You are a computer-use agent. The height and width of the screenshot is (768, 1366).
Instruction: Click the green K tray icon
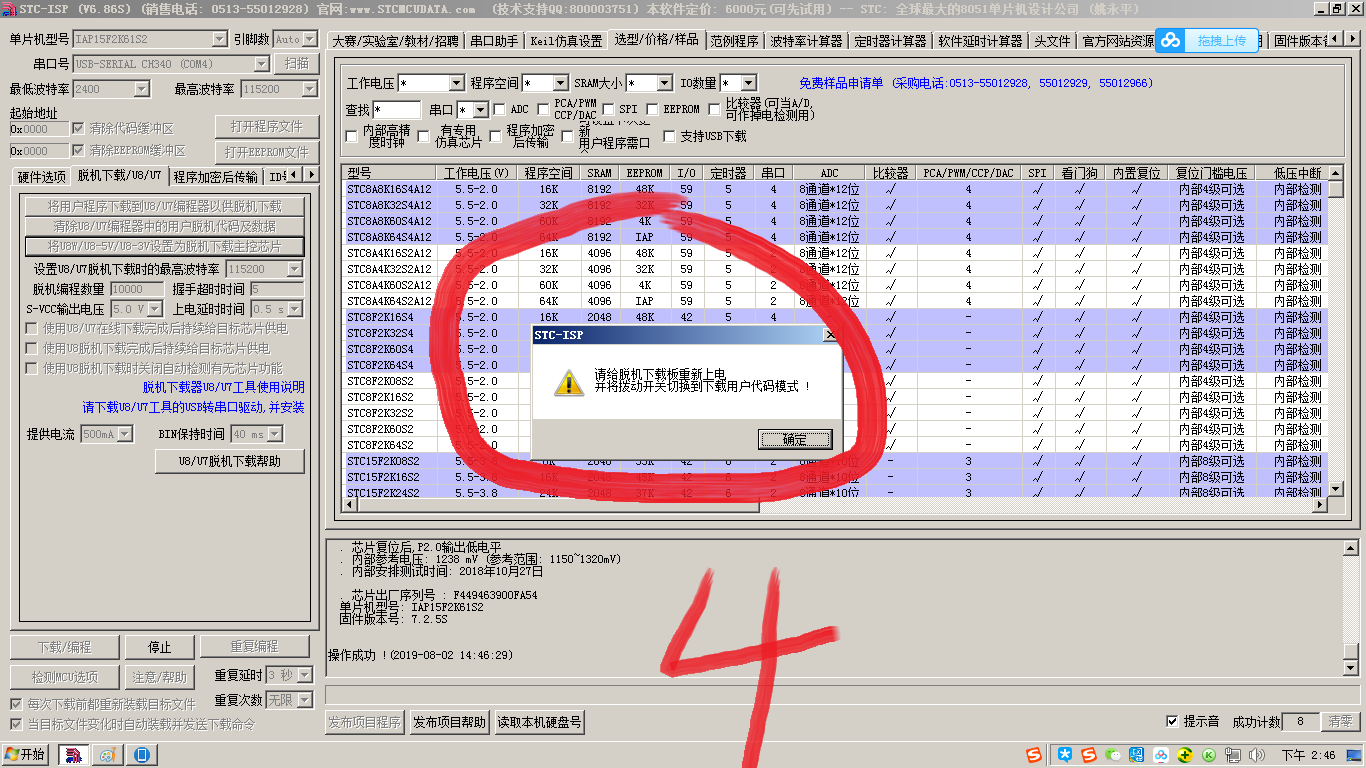[x=1208, y=755]
